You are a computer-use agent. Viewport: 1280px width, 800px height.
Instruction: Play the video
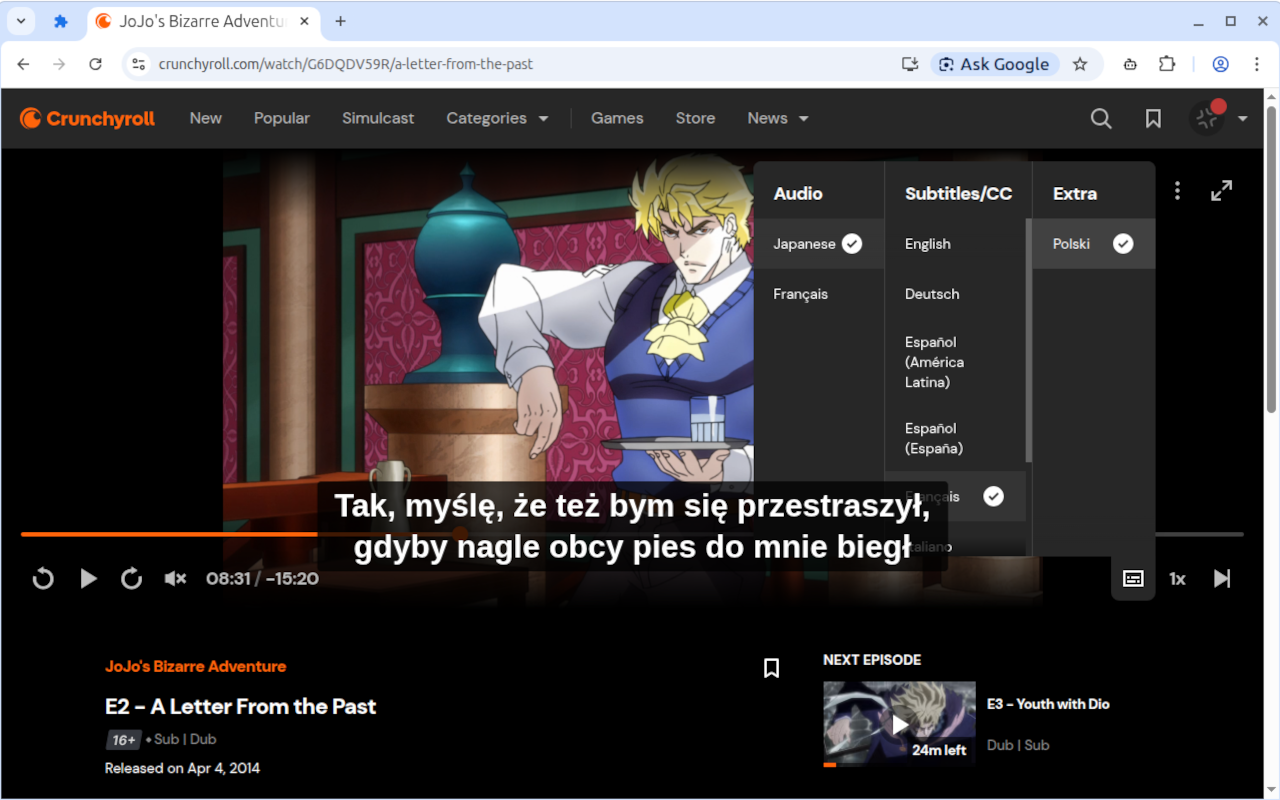pos(88,578)
